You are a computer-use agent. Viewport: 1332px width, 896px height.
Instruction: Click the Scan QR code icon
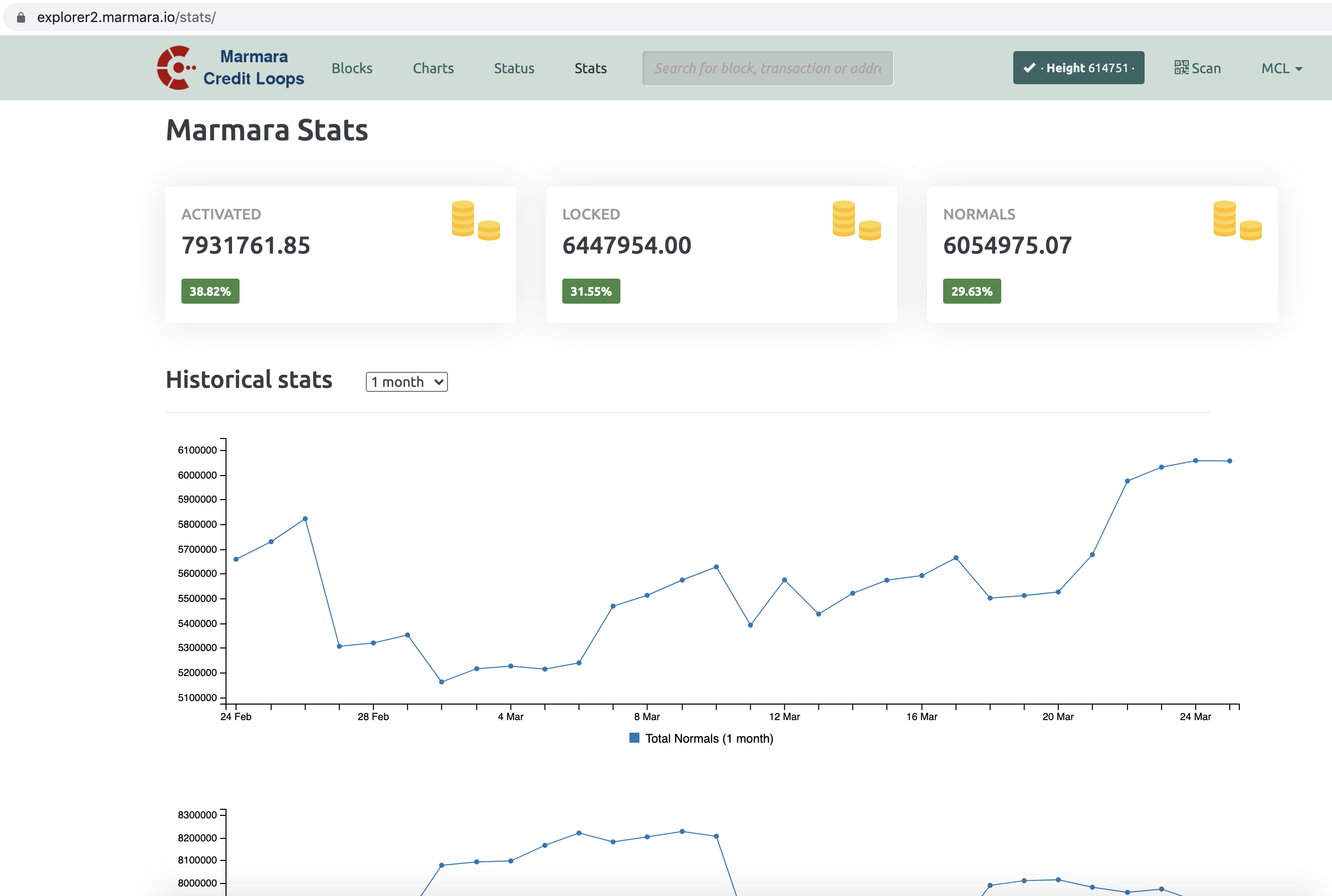1181,68
